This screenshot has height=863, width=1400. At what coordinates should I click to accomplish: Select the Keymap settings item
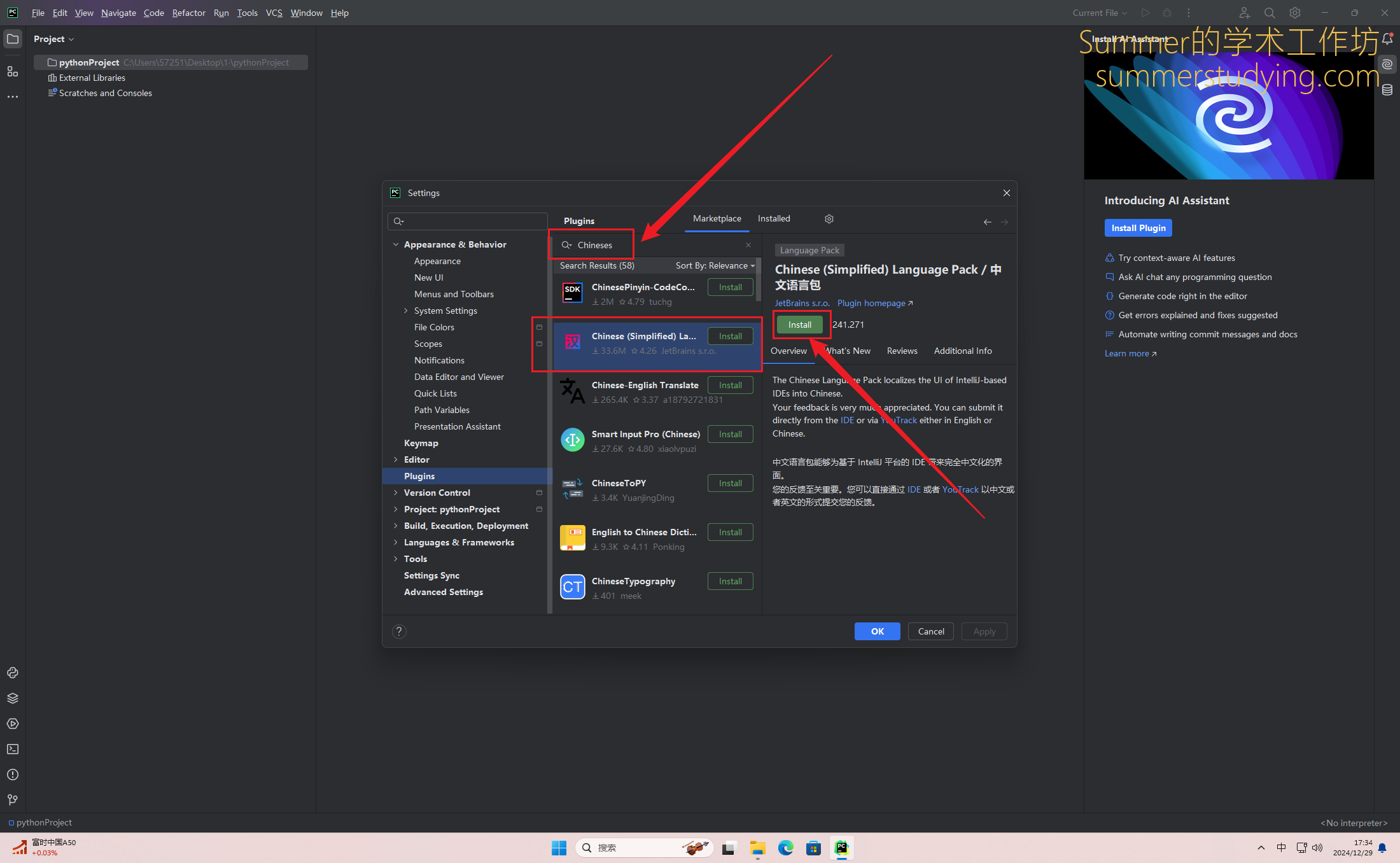point(421,443)
